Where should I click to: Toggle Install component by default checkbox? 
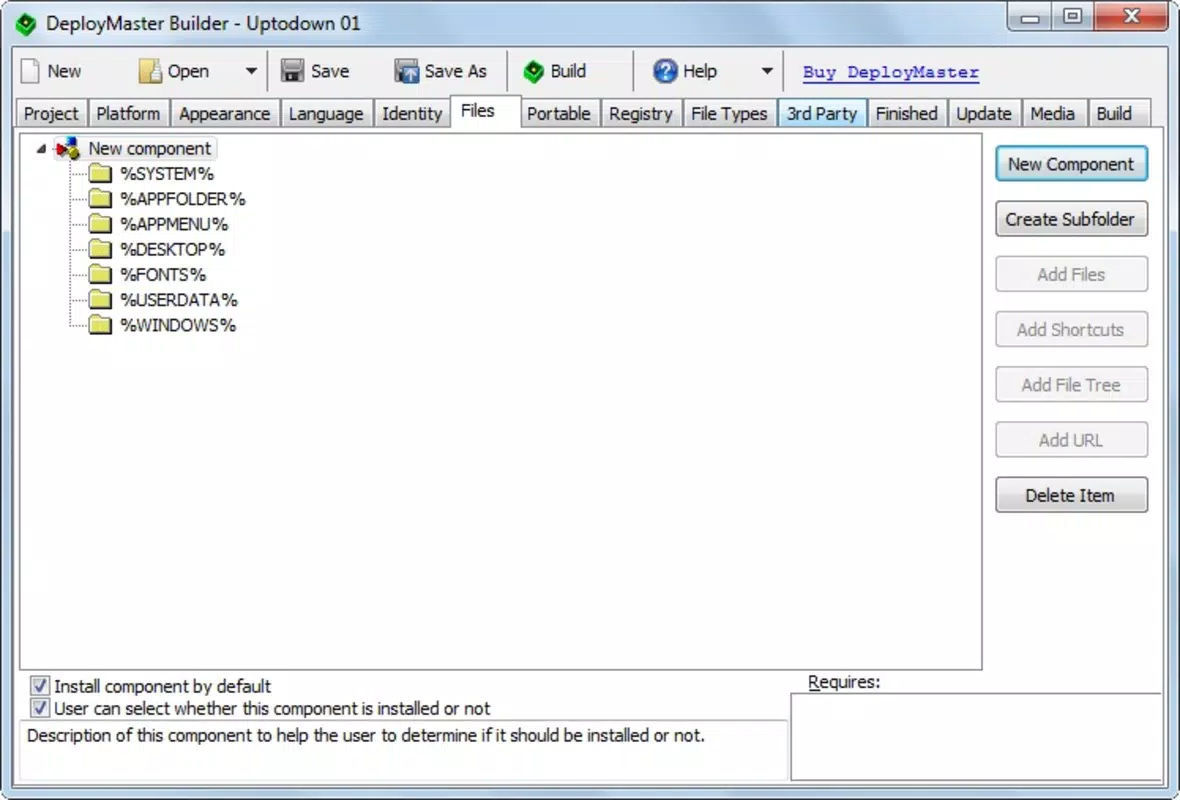pyautogui.click(x=40, y=686)
